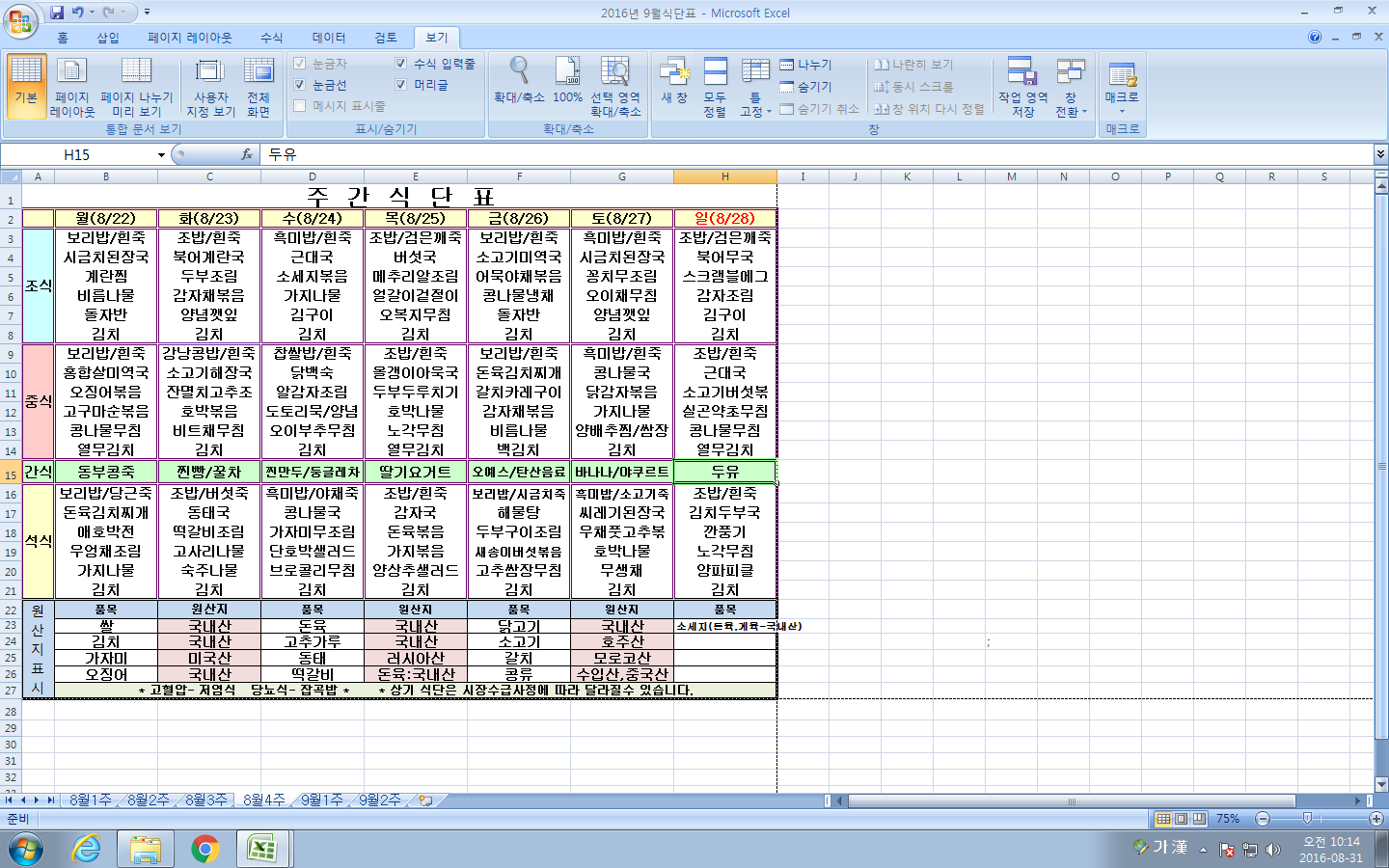Uncheck the 수식 입력줄 checkbox
Screen dimensions: 1389x868
tap(401, 64)
